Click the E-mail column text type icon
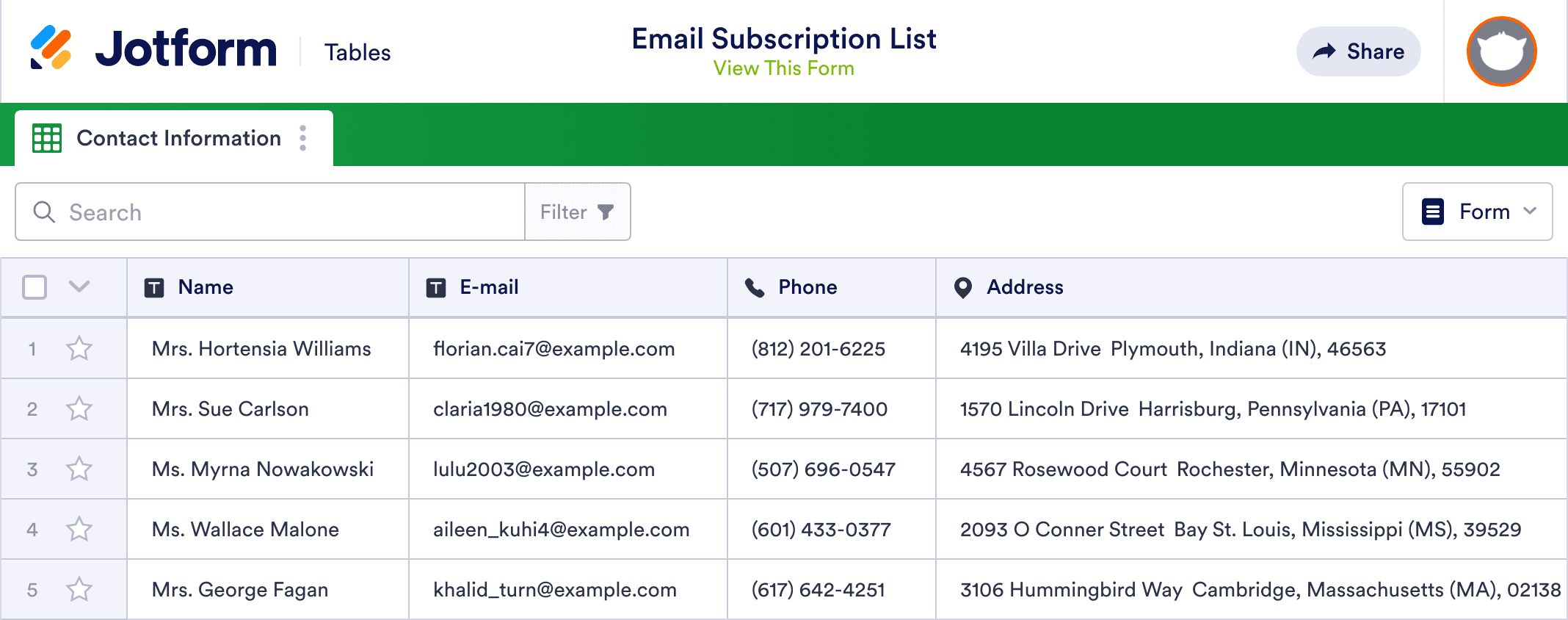Viewport: 1568px width, 620px height. click(436, 288)
